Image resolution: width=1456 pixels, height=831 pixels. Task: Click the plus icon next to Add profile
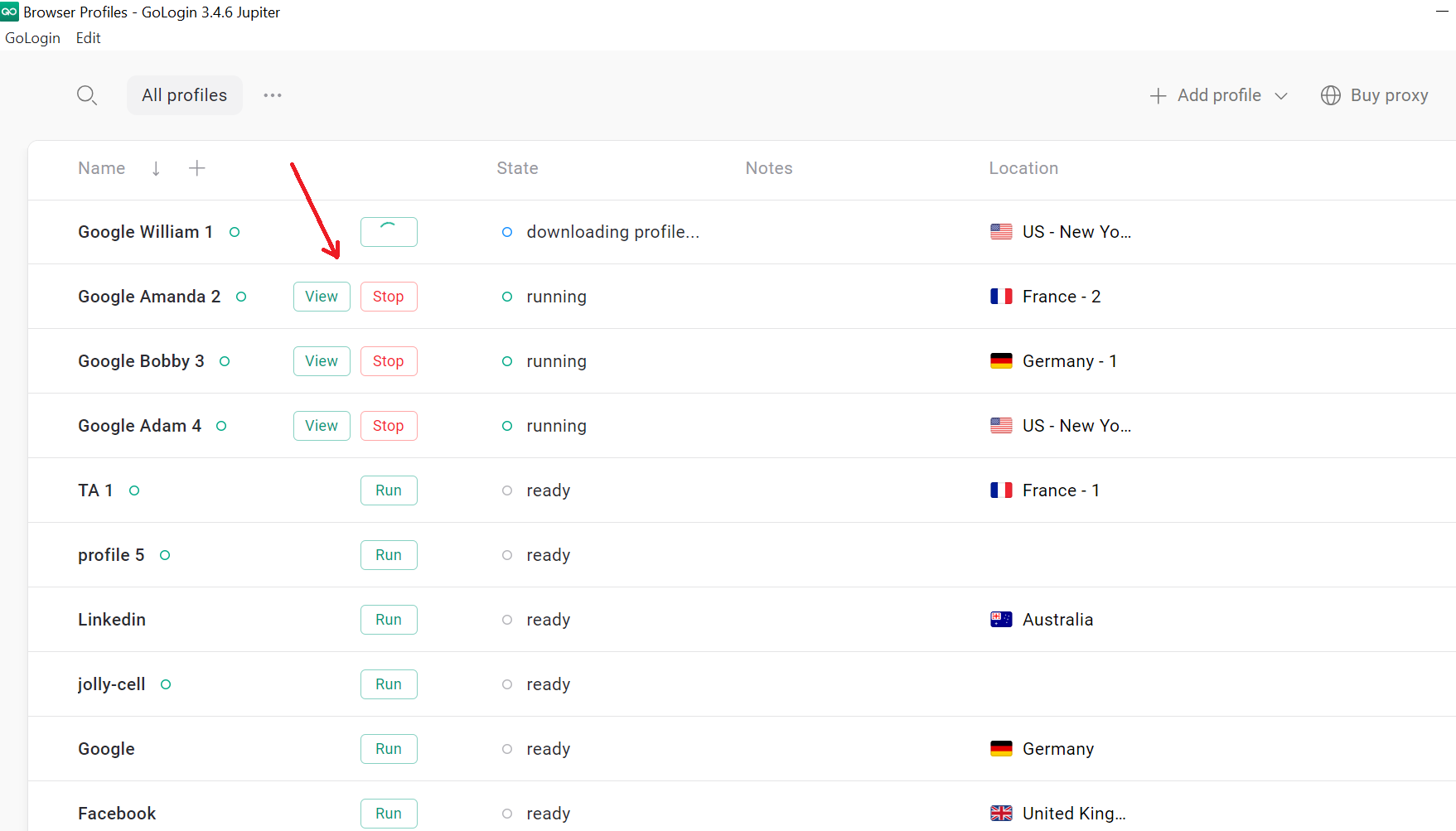(1158, 96)
